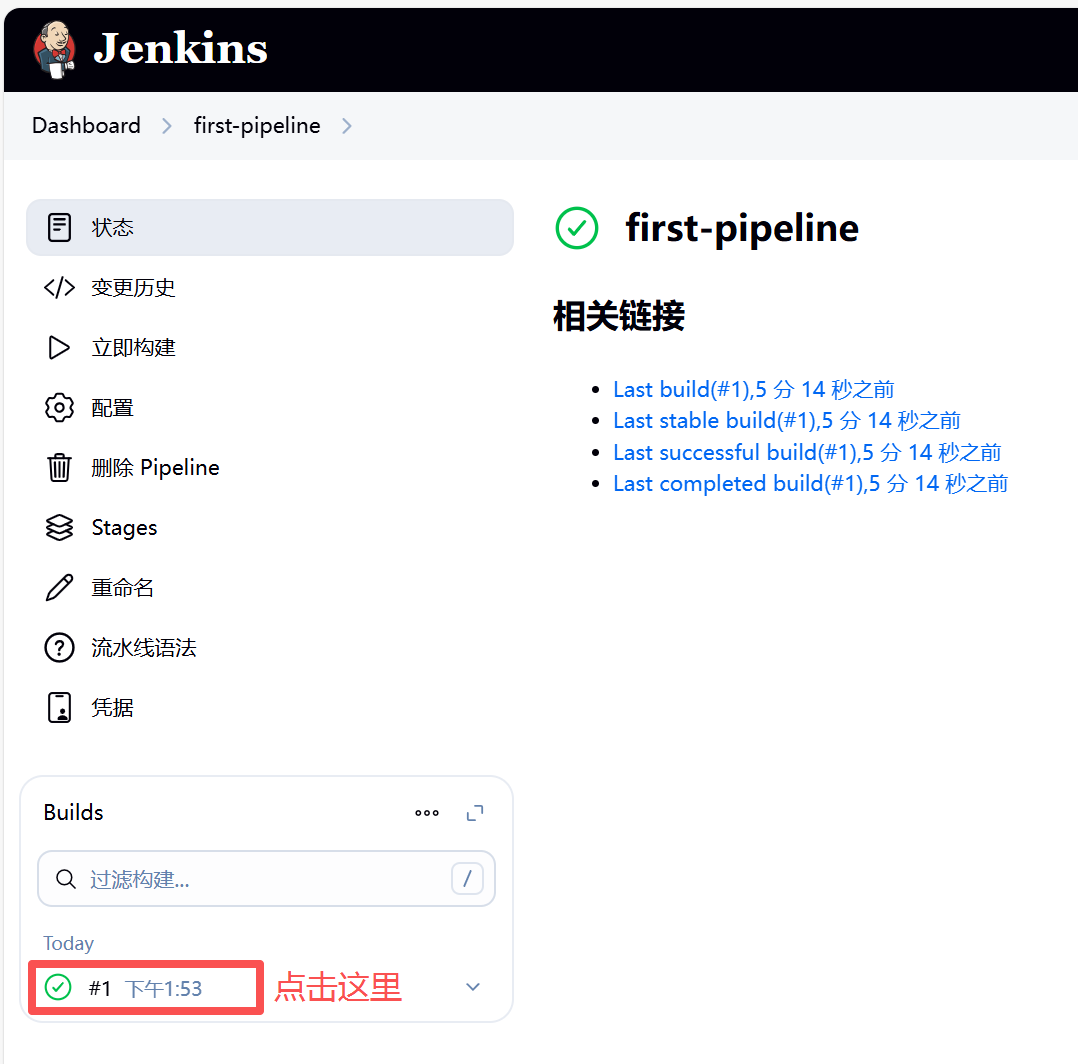Open the Dashboard breadcrumb
This screenshot has width=1078, height=1064.
(86, 126)
